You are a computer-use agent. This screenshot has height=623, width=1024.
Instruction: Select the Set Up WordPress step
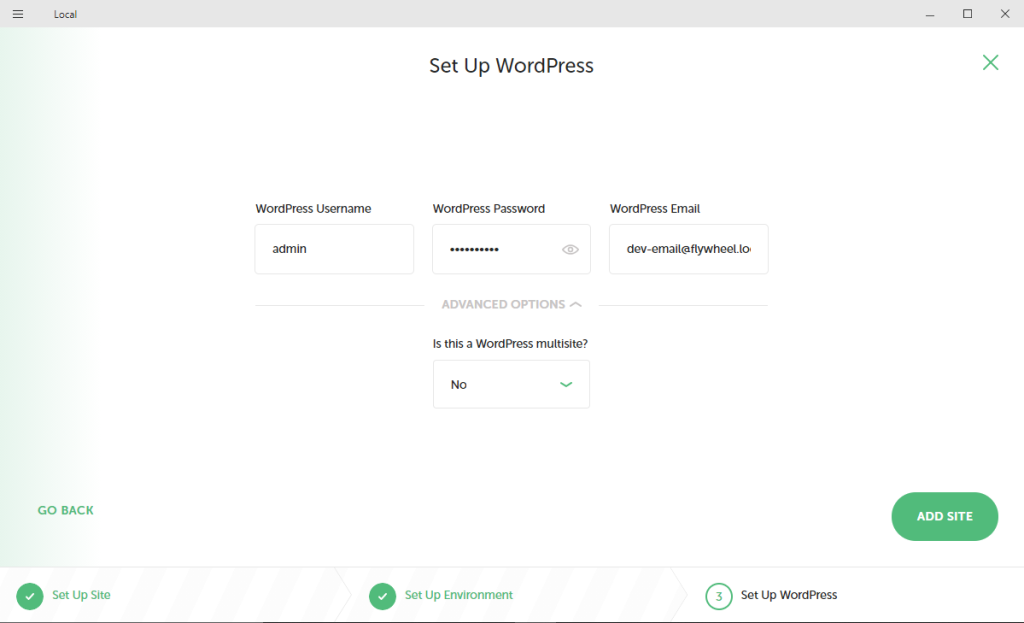tap(788, 595)
